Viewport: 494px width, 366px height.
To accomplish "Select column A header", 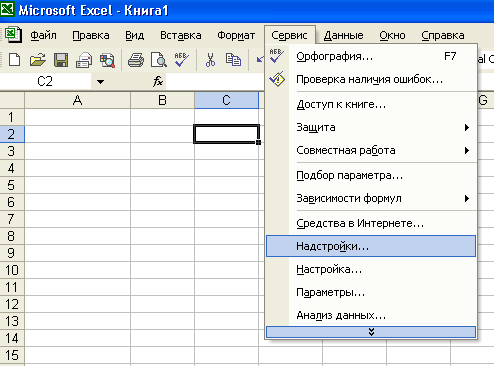I will [77, 100].
